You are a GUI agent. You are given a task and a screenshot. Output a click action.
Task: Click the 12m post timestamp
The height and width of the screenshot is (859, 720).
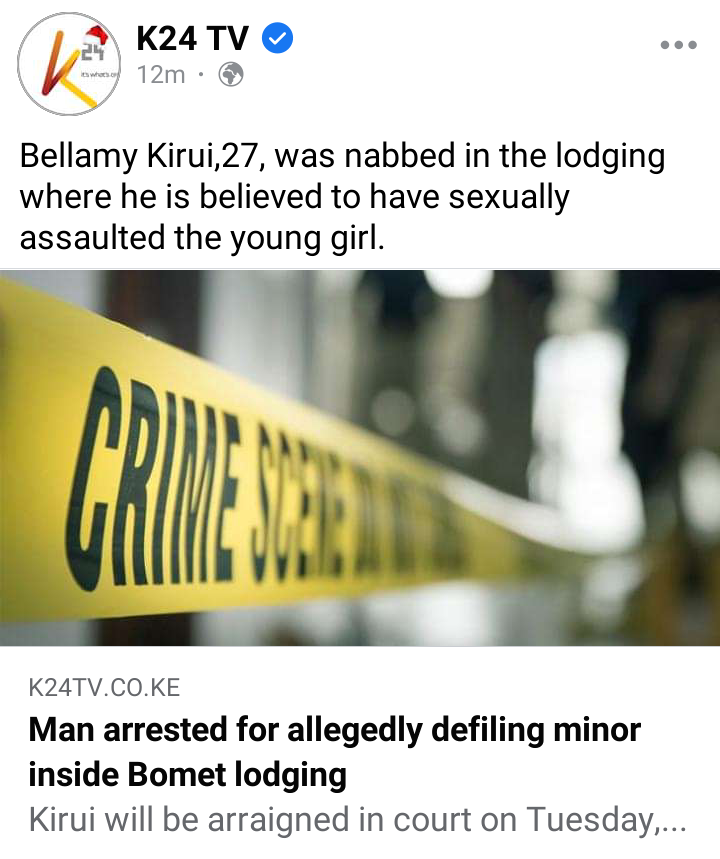pos(161,75)
